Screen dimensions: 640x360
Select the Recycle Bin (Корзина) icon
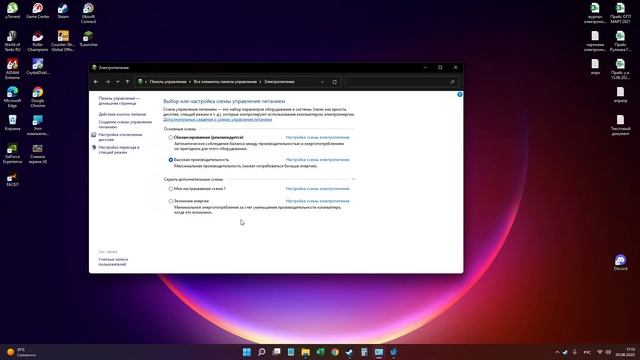tap(12, 122)
